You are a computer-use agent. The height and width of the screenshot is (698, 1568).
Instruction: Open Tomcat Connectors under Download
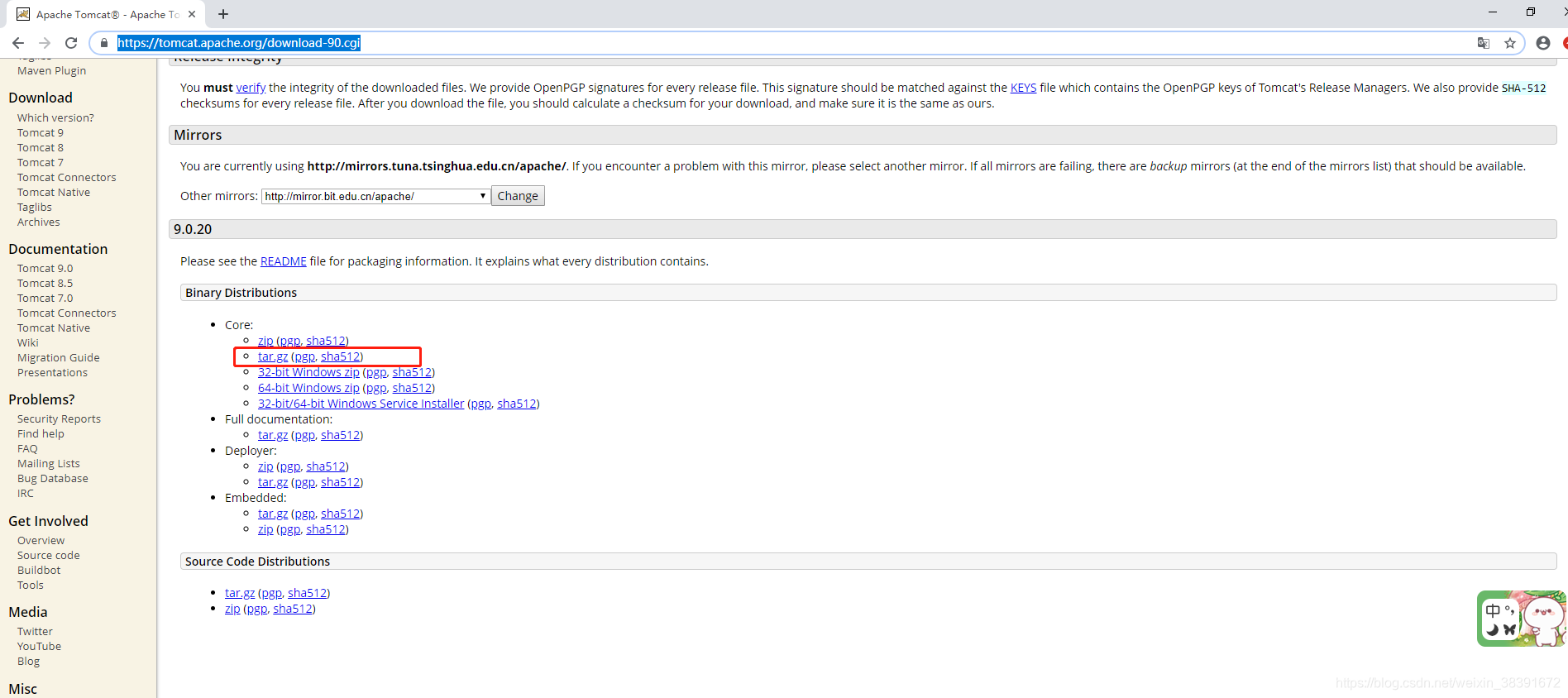point(66,178)
